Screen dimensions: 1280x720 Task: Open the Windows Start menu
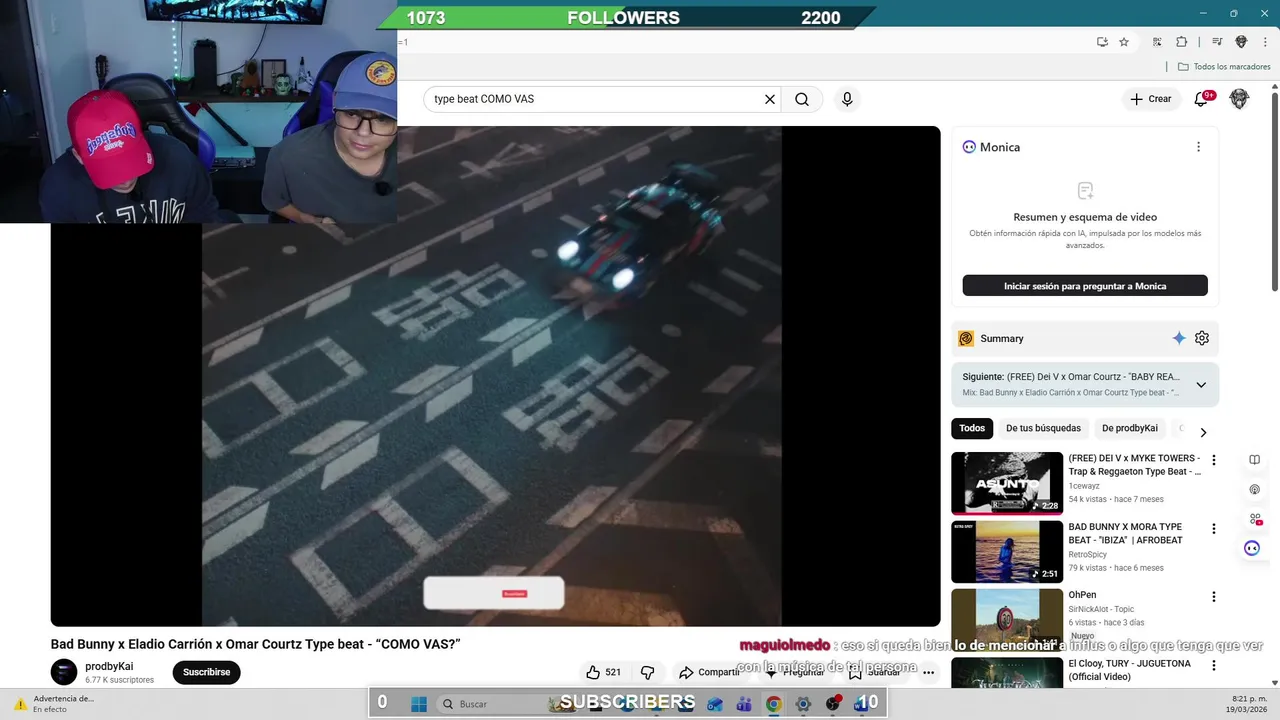click(x=418, y=703)
